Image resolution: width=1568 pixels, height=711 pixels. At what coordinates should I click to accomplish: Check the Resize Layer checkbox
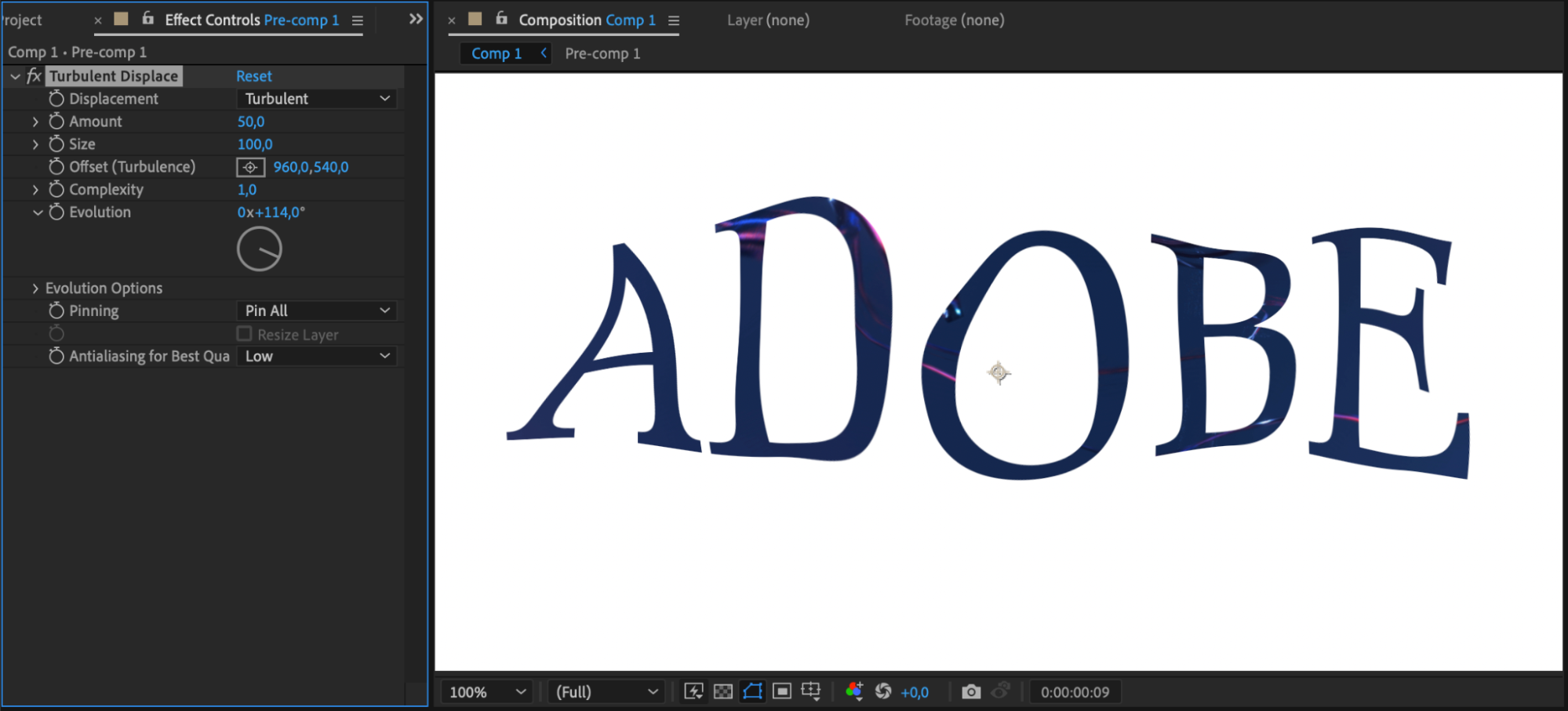pyautogui.click(x=245, y=334)
